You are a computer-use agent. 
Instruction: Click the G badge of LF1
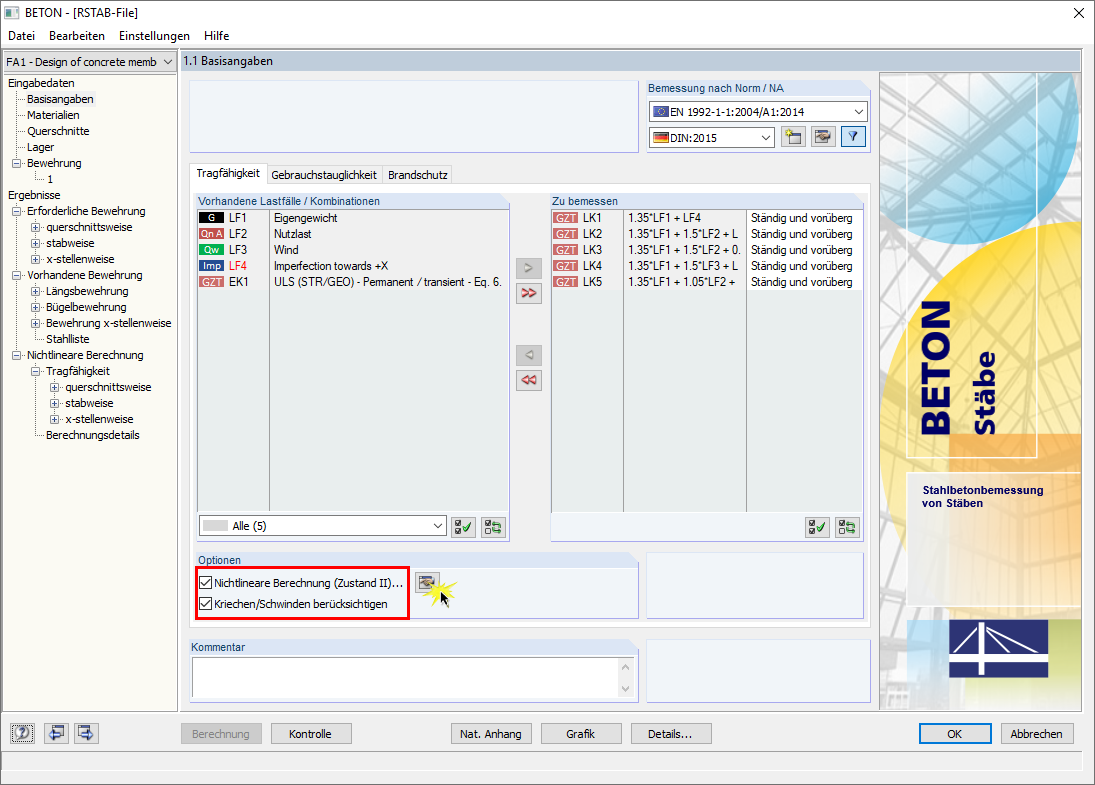point(212,218)
